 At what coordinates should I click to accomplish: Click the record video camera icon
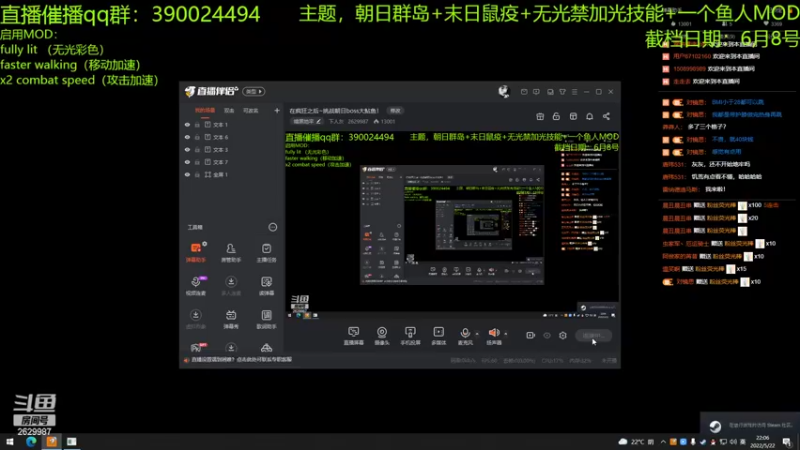click(531, 335)
